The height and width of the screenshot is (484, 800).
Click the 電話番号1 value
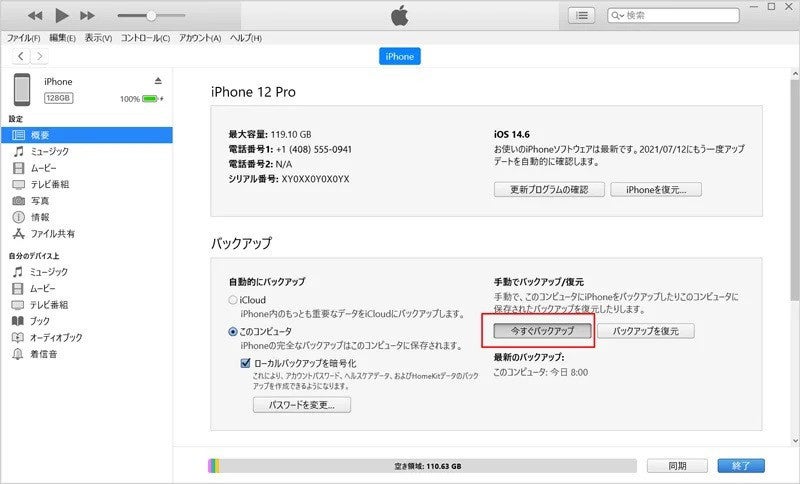click(314, 149)
